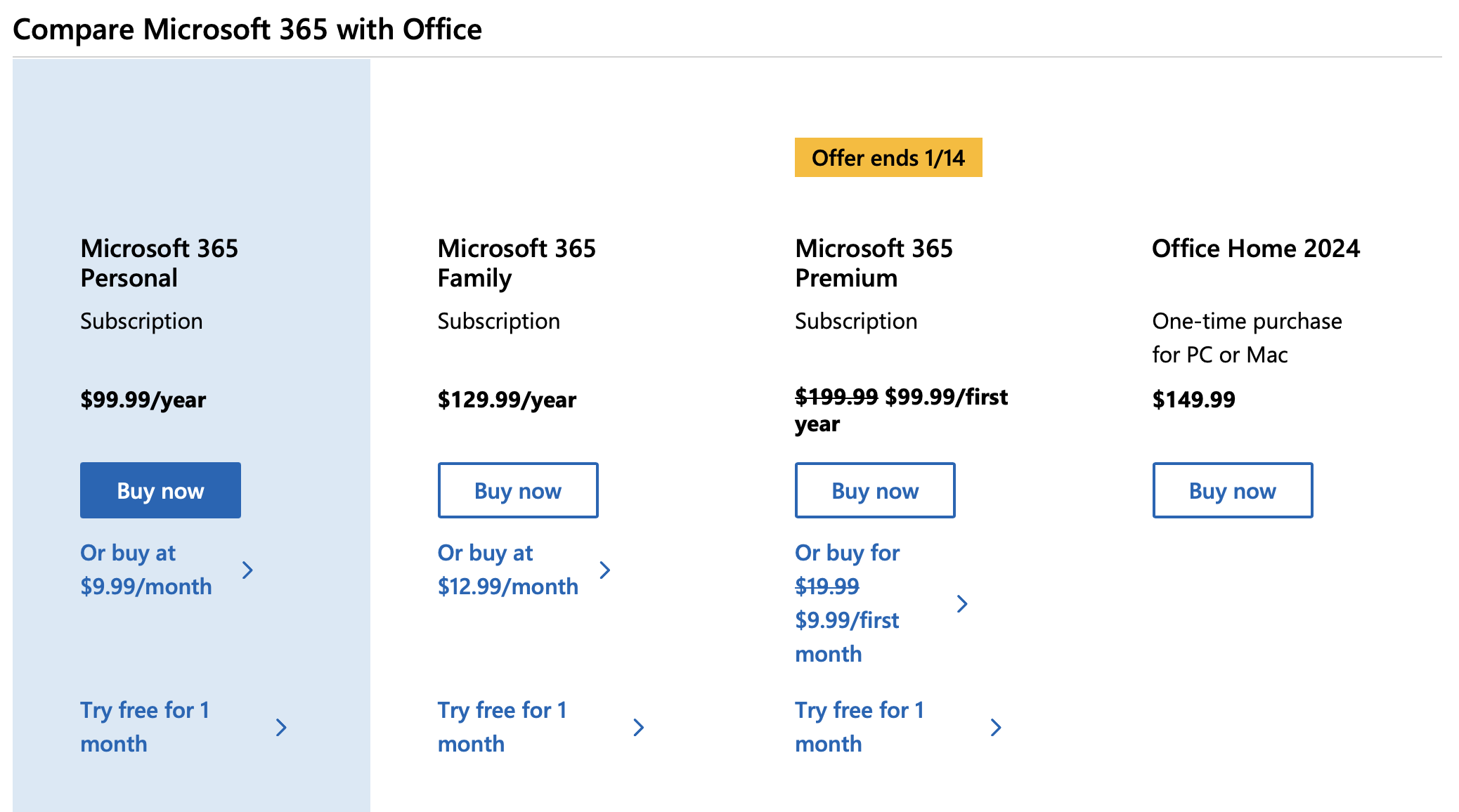The width and height of the screenshot is (1459, 812).
Task: Open Personal $9.99/month purchase link
Action: point(146,570)
